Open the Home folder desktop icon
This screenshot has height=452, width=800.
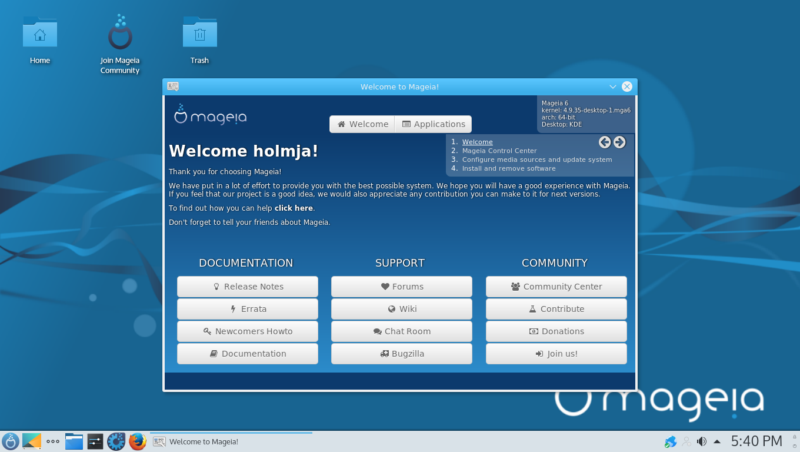[x=40, y=40]
